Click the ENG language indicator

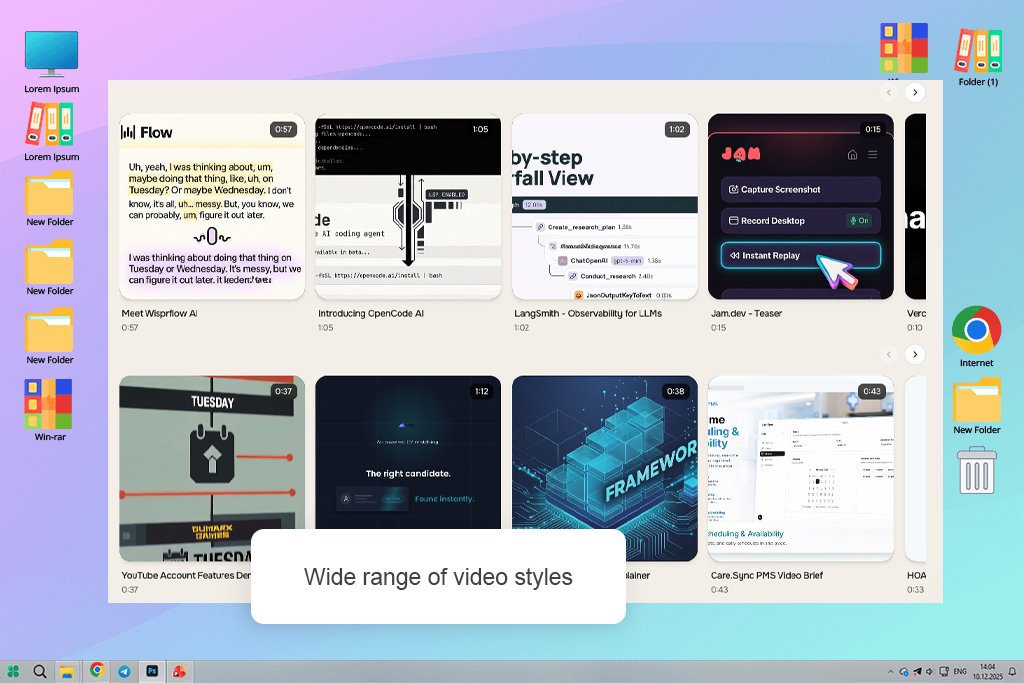point(960,671)
